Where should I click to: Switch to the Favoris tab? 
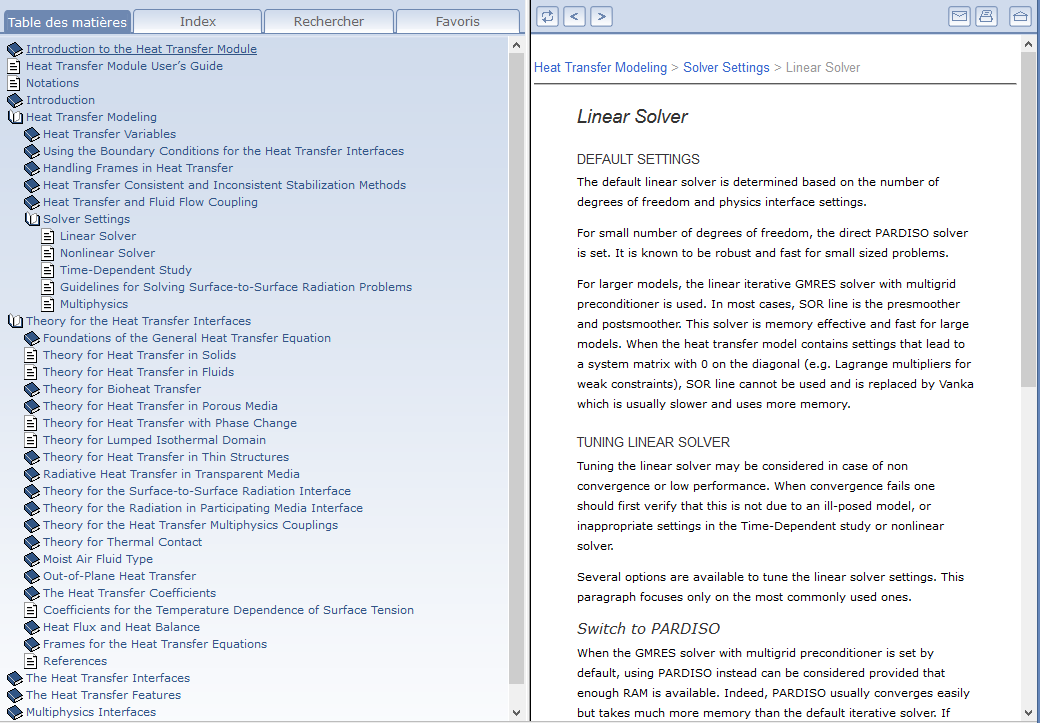pos(457,21)
